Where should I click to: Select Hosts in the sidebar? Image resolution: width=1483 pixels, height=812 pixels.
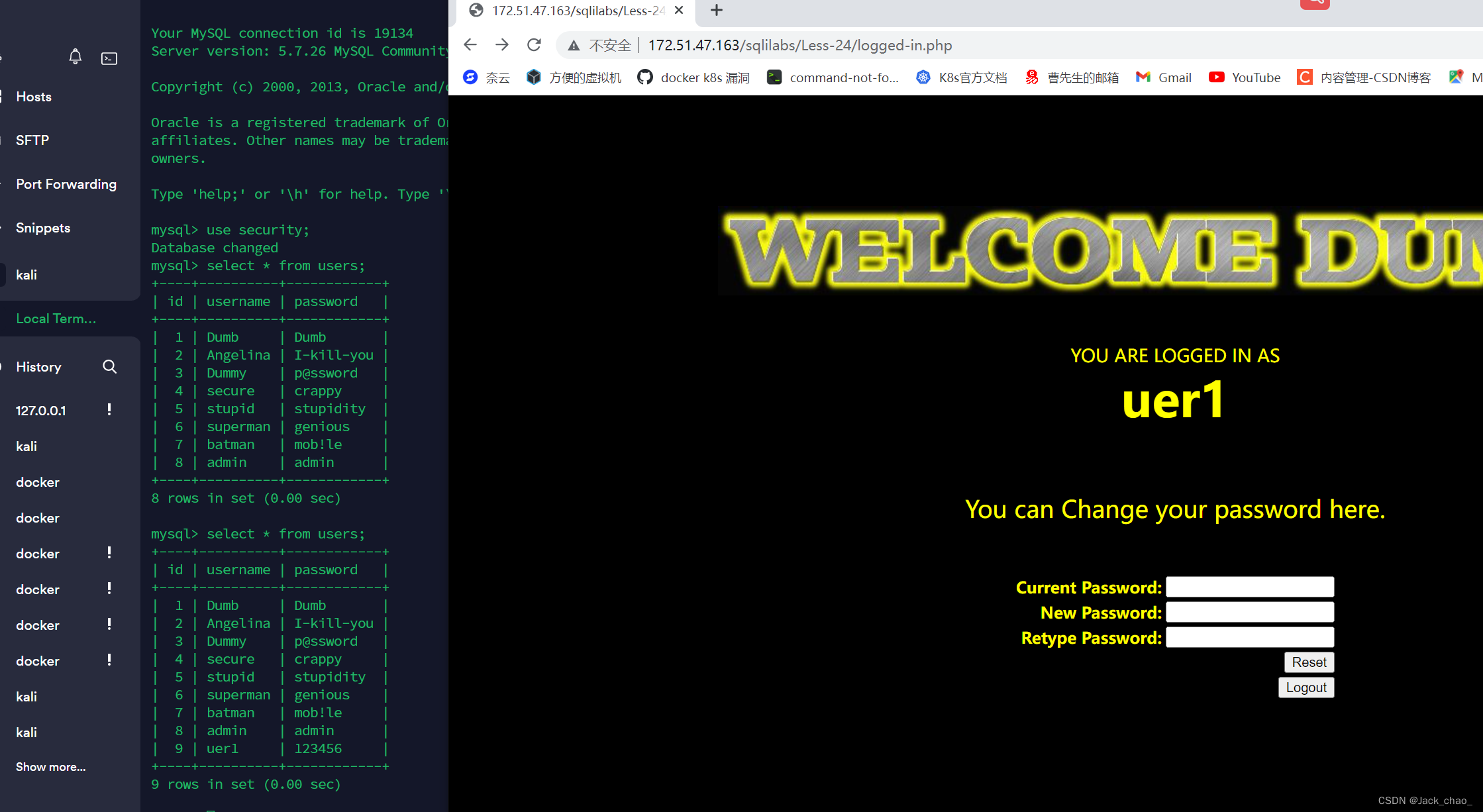click(x=34, y=97)
